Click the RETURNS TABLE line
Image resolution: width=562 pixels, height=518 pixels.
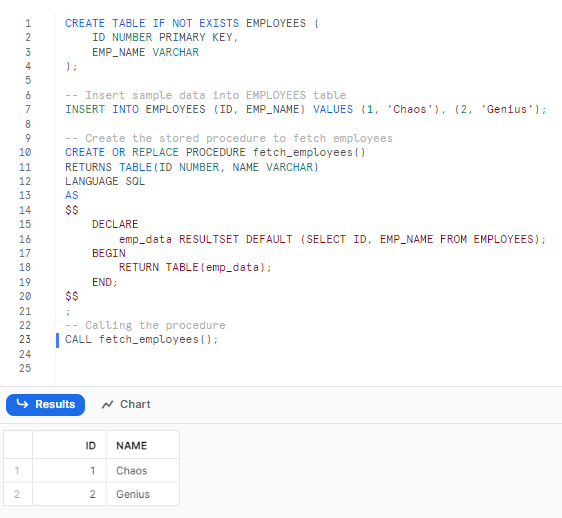[x=191, y=167]
